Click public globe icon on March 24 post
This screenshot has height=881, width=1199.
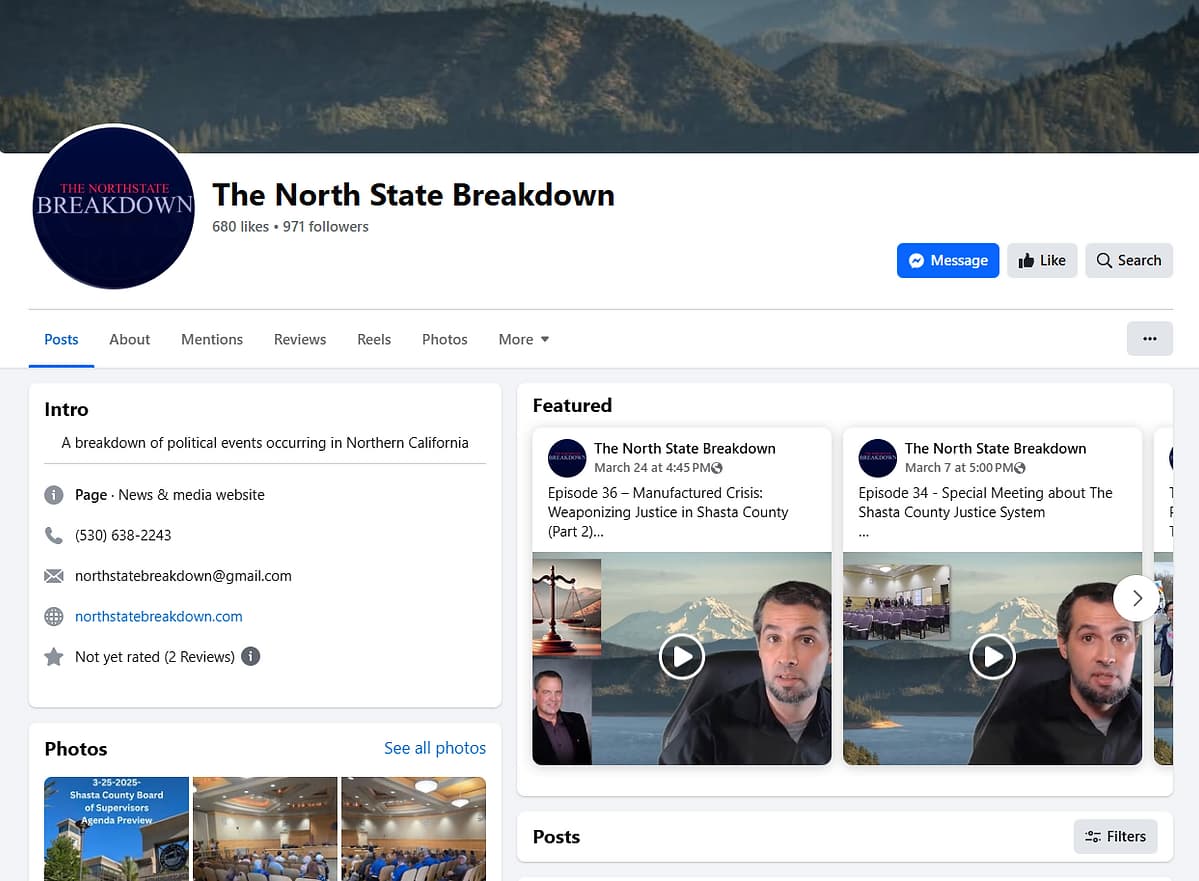(x=717, y=468)
